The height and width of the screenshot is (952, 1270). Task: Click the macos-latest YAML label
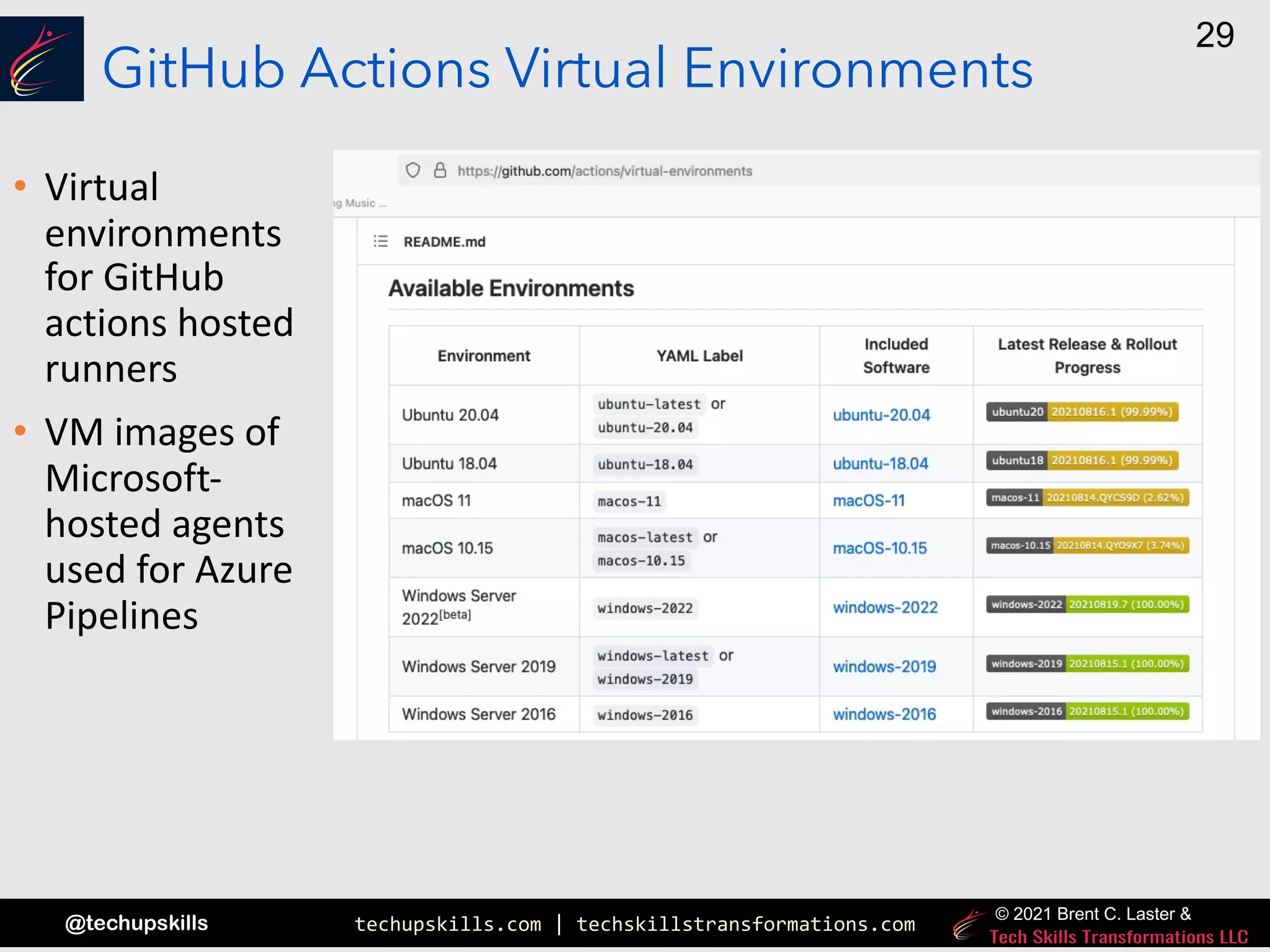(x=645, y=537)
